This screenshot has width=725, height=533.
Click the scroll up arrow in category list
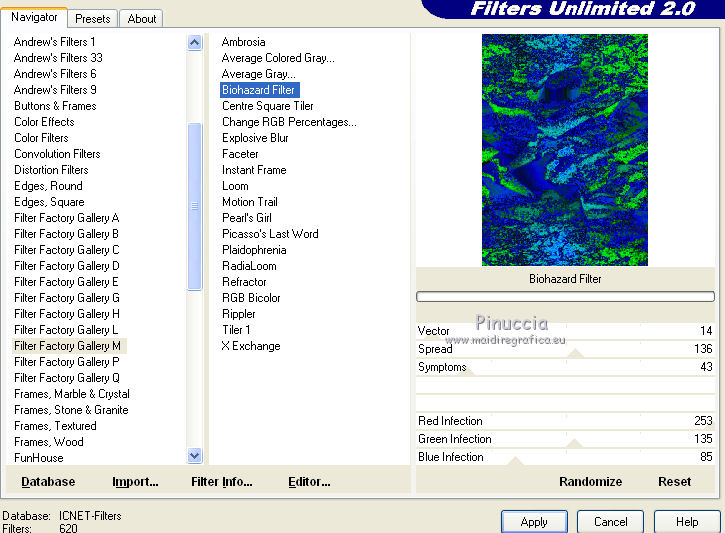[x=195, y=43]
